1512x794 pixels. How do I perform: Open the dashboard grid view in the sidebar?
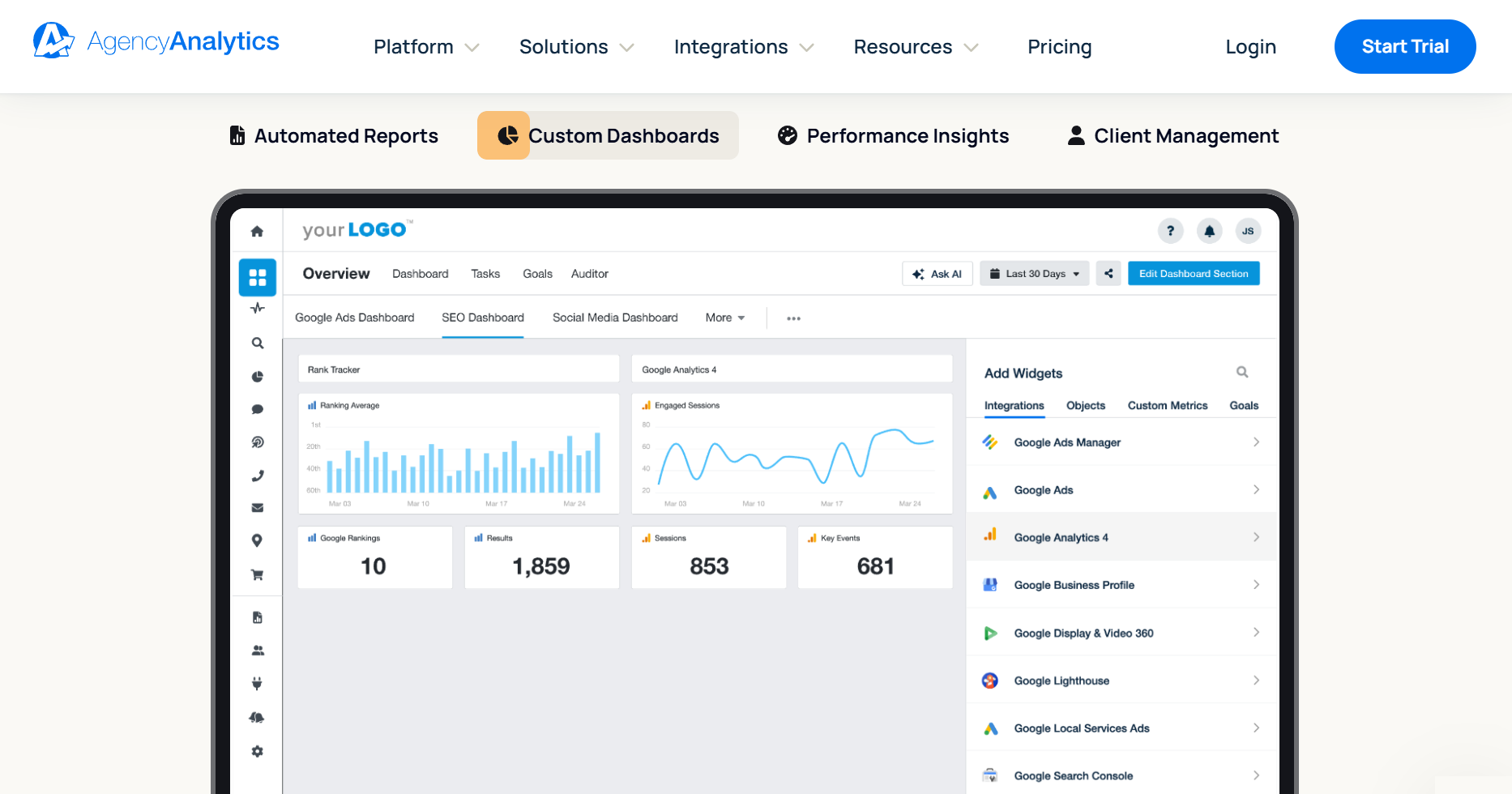pos(257,277)
